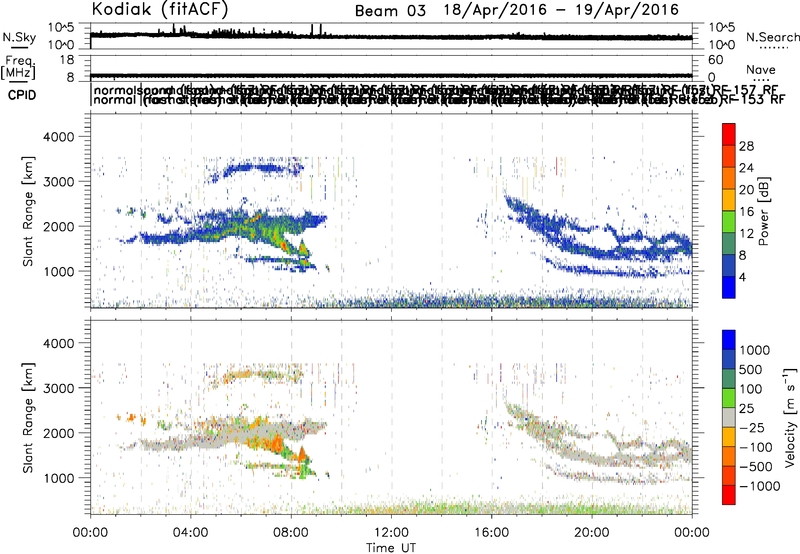
Task: Click the light green segment of power colorbar
Action: [x=729, y=222]
